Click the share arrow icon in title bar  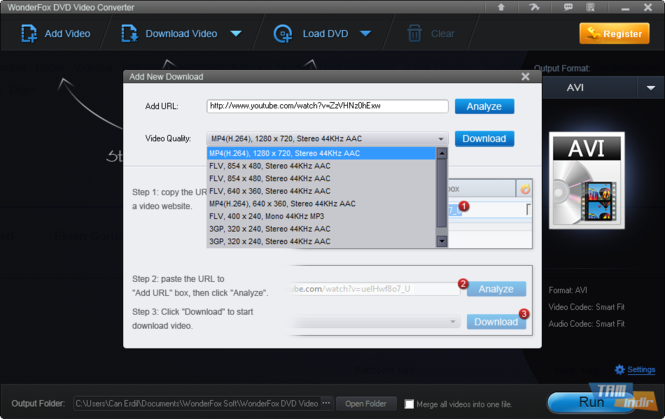(x=534, y=7)
